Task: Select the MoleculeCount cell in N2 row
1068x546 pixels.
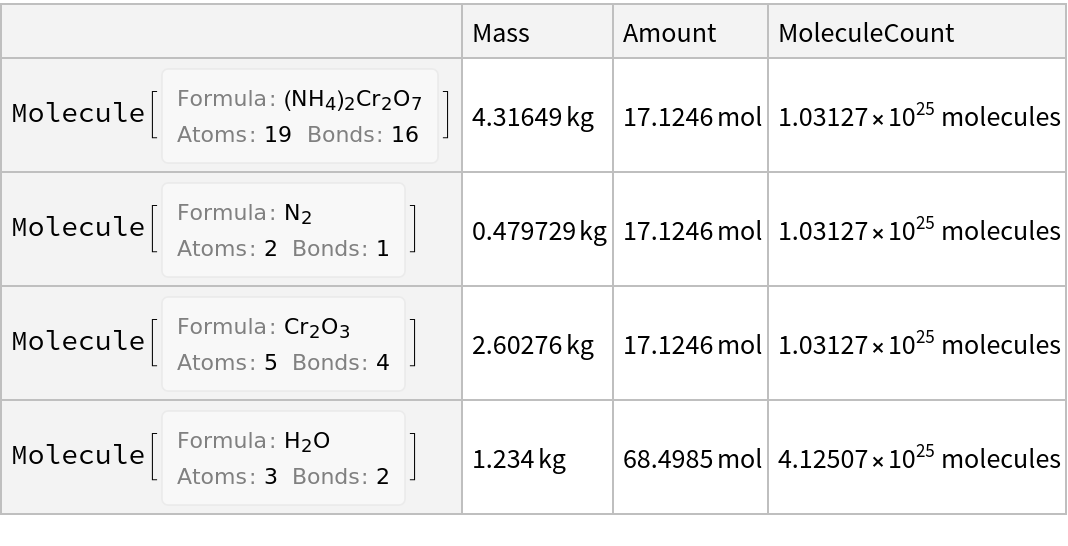Action: pos(916,229)
